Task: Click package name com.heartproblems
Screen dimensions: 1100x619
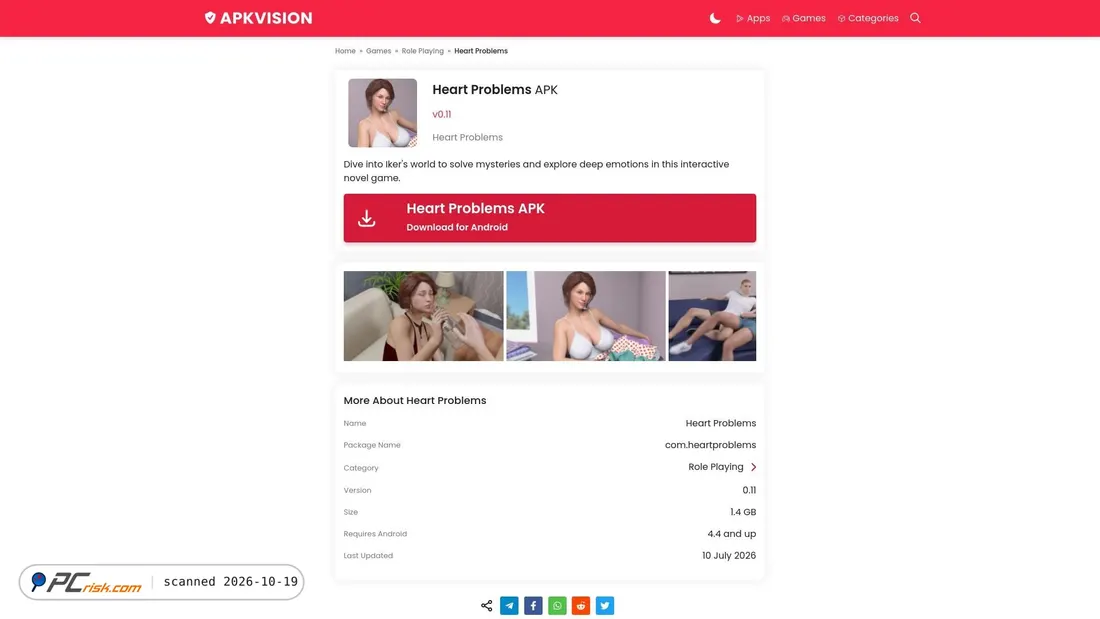Action: [711, 445]
